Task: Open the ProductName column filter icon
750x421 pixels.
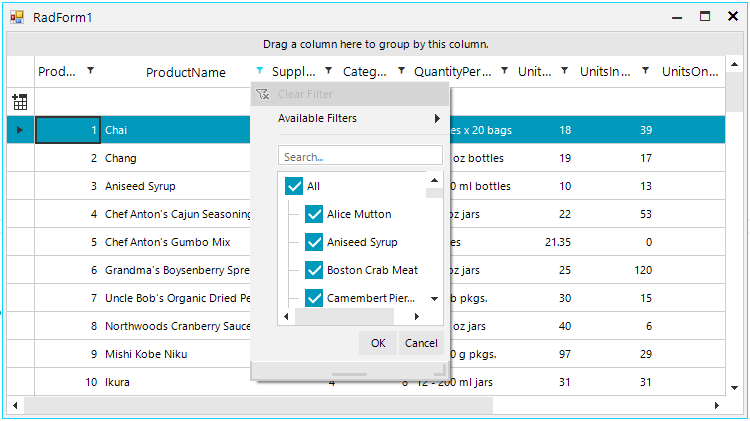Action: pyautogui.click(x=259, y=71)
